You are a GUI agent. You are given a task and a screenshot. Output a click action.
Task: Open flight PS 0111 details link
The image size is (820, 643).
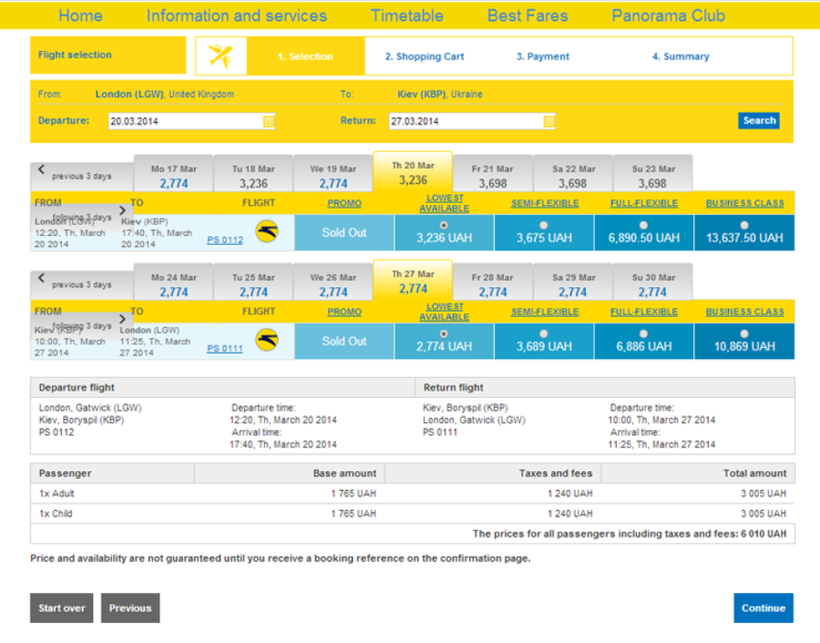click(x=225, y=349)
